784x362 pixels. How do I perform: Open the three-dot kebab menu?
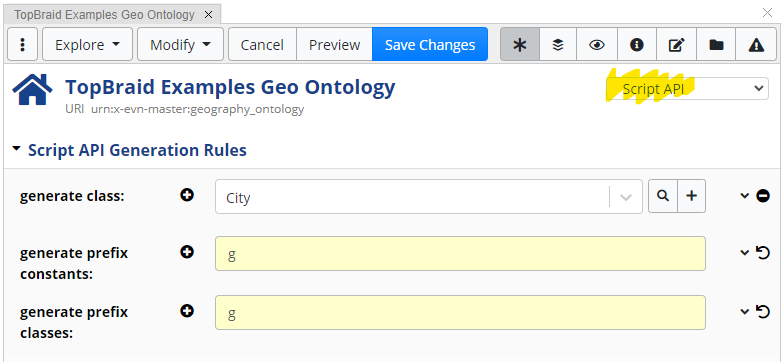pyautogui.click(x=22, y=44)
